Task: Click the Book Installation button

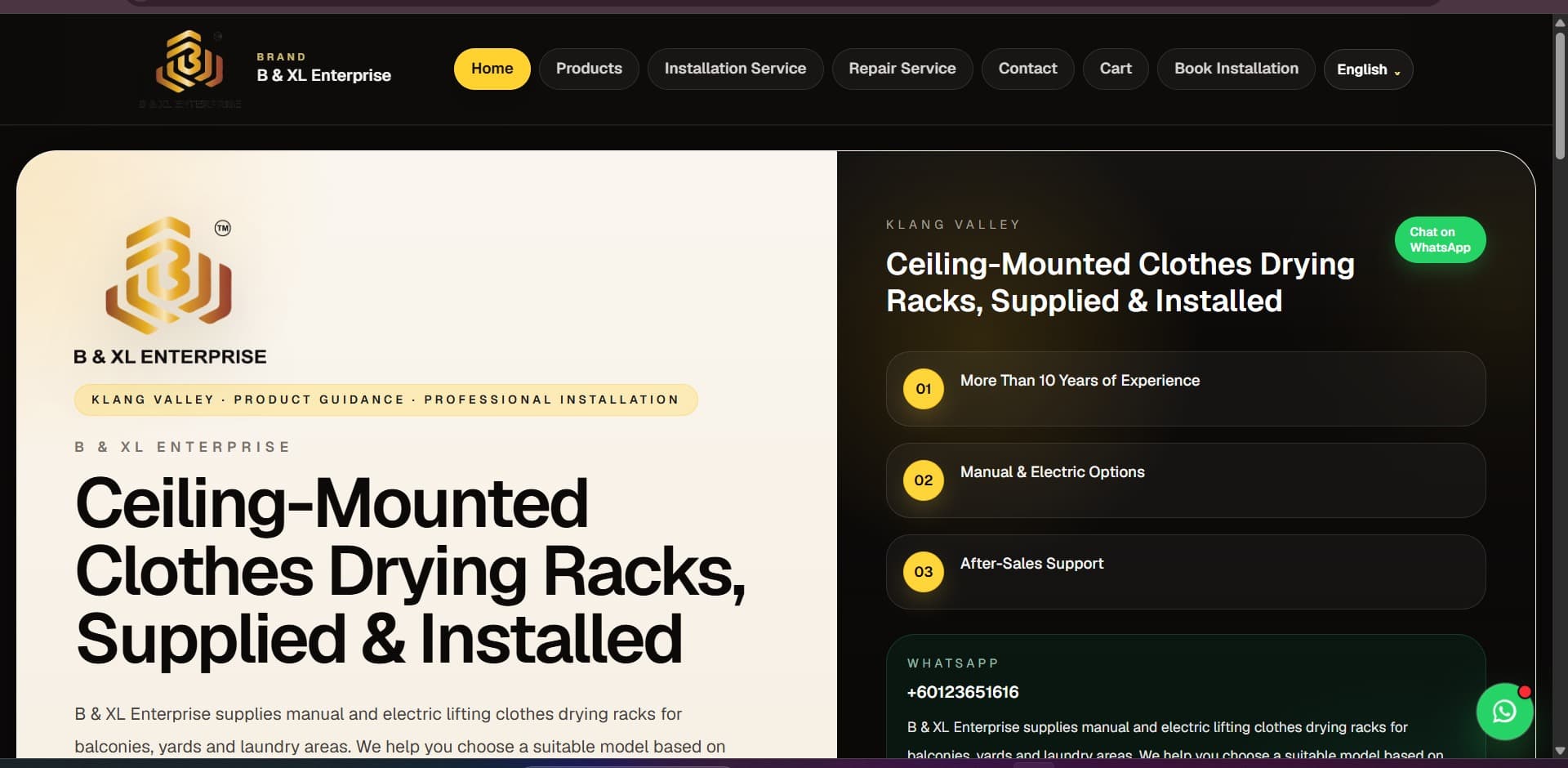Action: point(1236,69)
